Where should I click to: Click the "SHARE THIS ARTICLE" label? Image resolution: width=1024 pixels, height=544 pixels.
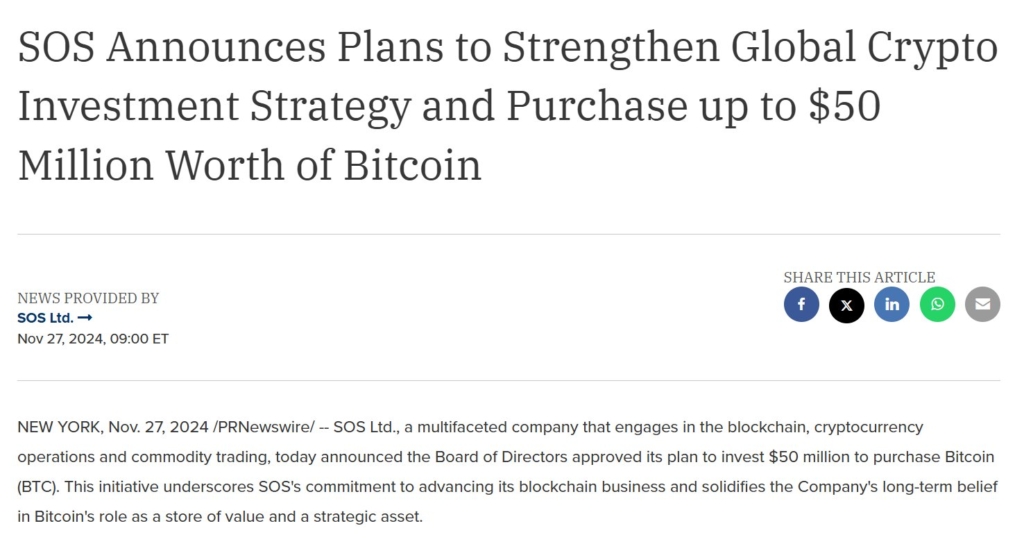pyautogui.click(x=859, y=277)
